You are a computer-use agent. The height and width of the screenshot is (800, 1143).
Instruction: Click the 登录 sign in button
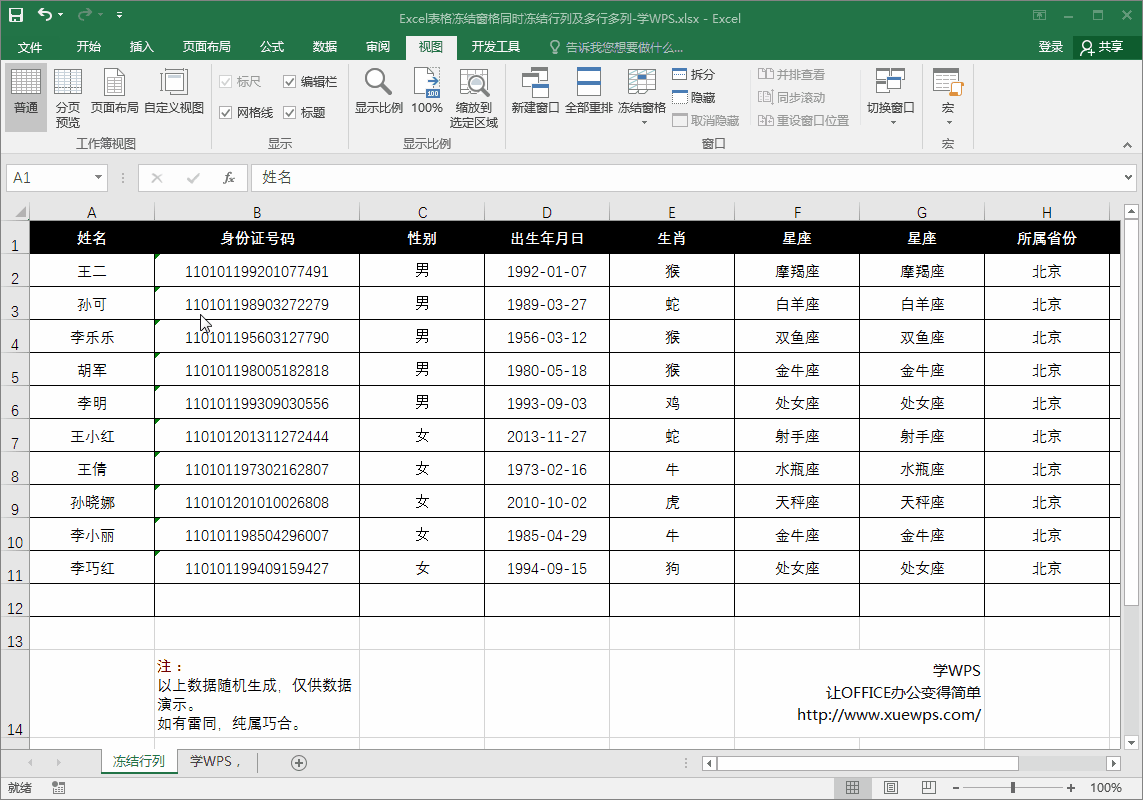[1050, 47]
